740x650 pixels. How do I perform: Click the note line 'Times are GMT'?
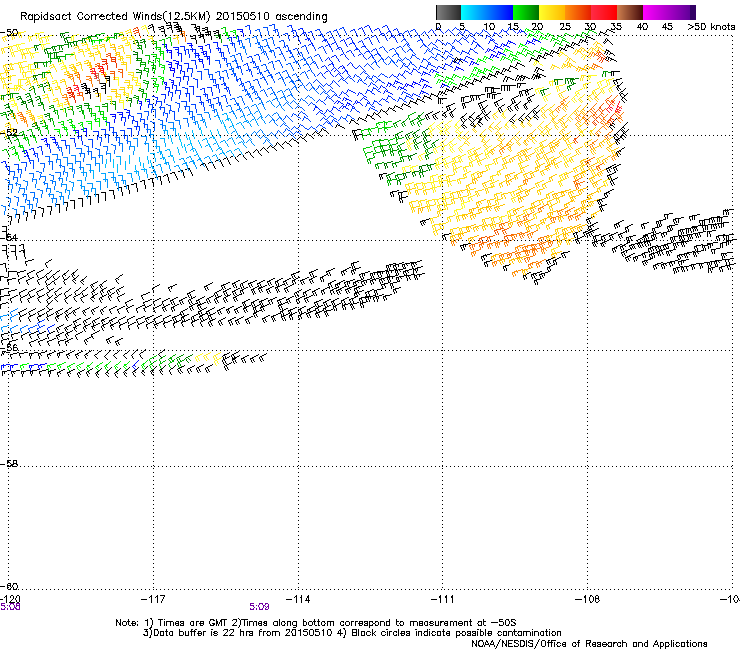point(193,623)
